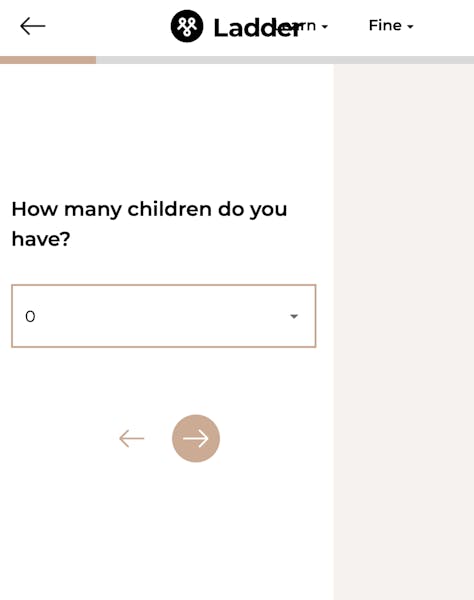Screen dimensions: 474x600
Task: Continue with the round tan next button
Action: click(196, 439)
